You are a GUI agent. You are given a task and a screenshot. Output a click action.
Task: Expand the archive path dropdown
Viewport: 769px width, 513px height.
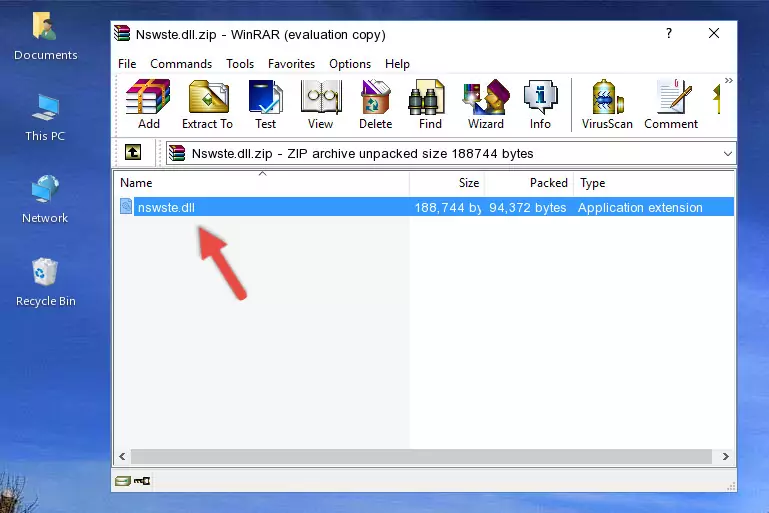coord(727,154)
